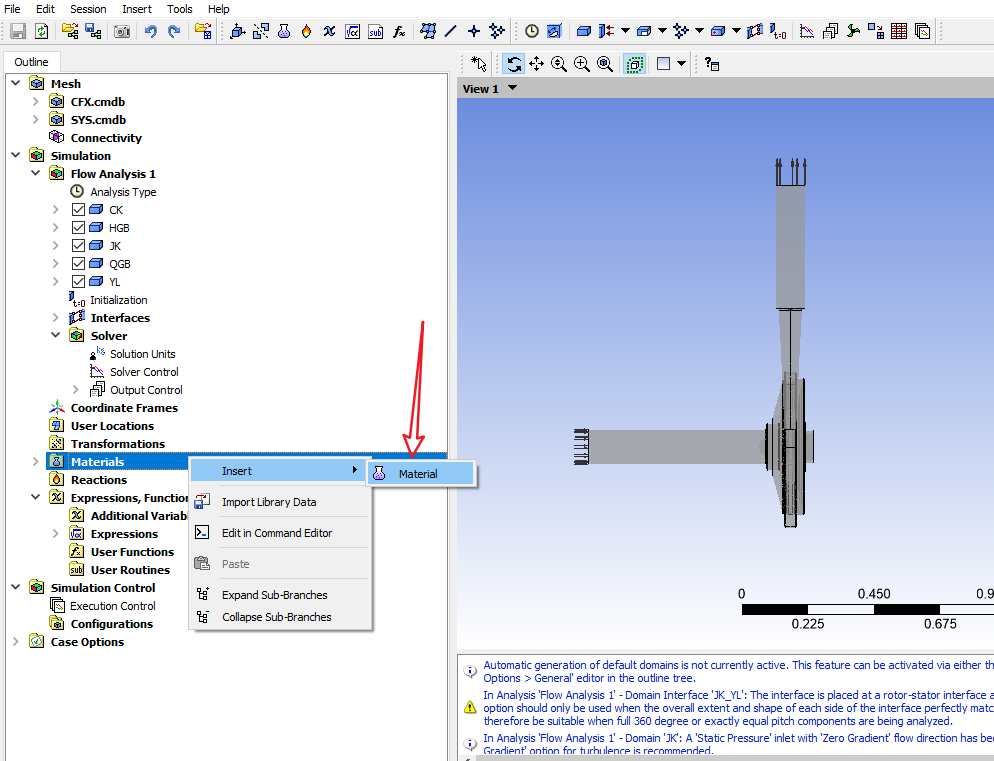Select the Rotate view tool

tap(513, 64)
